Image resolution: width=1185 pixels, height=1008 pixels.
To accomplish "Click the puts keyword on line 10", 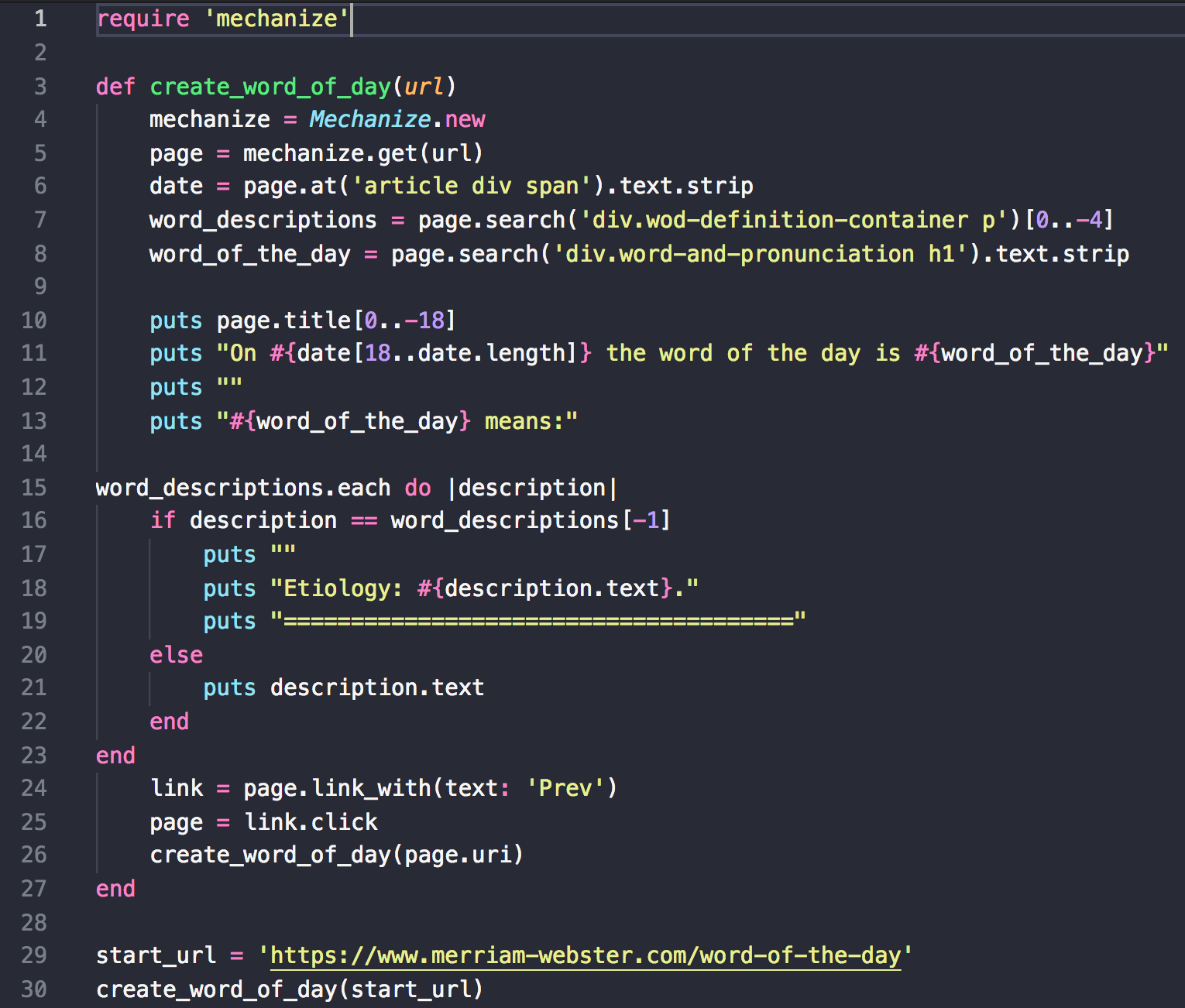I will click(175, 320).
